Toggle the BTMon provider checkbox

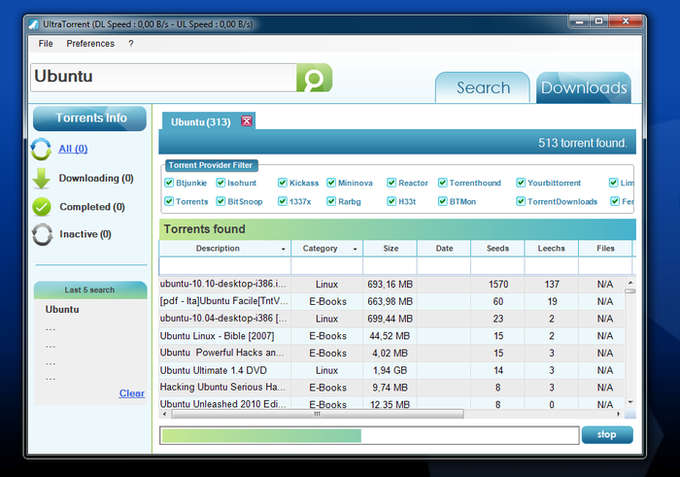click(442, 201)
